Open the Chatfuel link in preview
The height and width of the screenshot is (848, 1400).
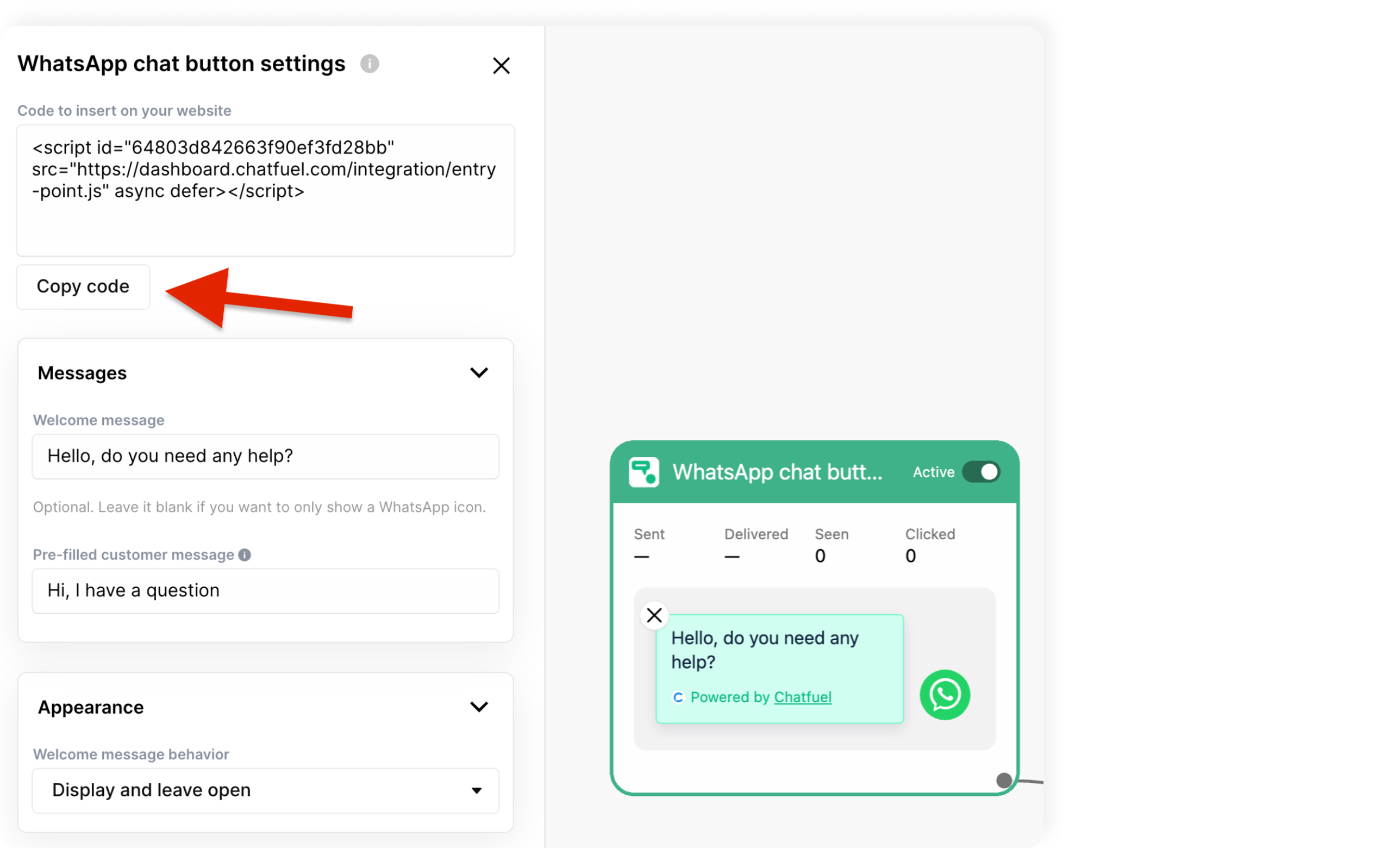tap(802, 697)
